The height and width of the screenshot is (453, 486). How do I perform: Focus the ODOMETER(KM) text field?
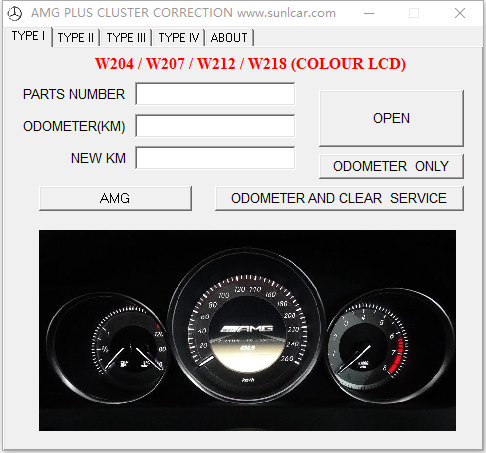(215, 126)
